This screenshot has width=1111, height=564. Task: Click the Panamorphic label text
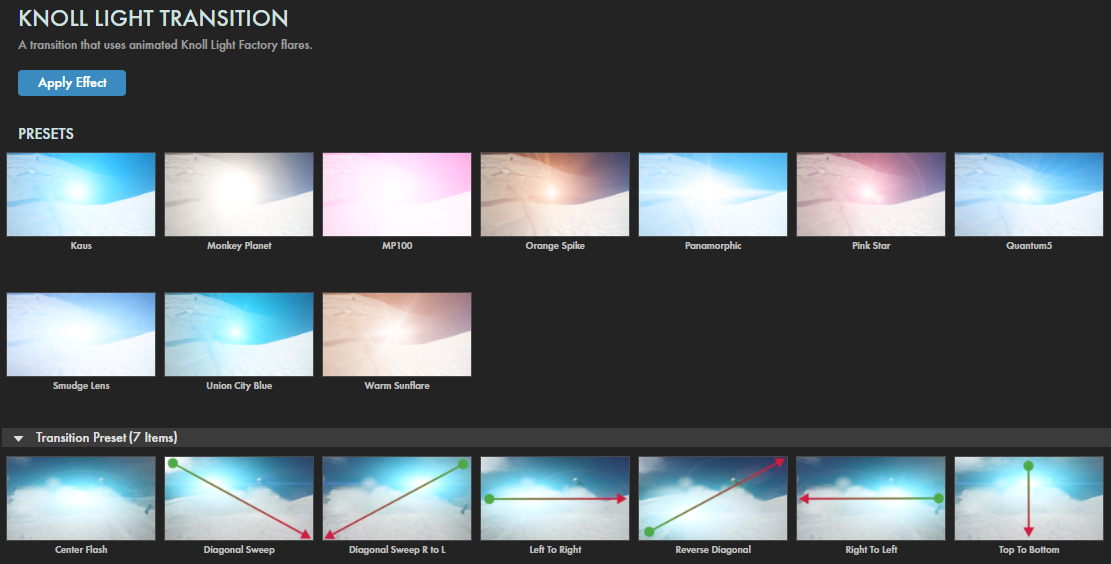tap(713, 246)
